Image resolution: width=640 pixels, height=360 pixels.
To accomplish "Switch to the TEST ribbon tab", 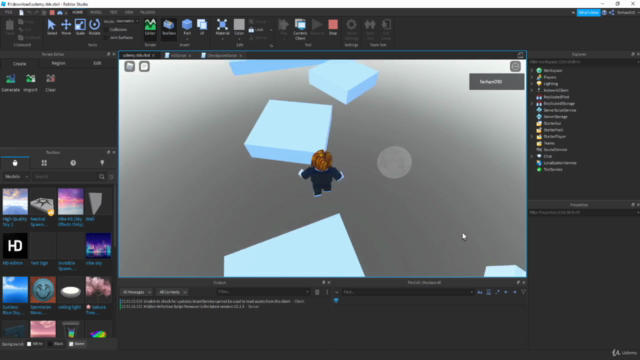I will (113, 12).
